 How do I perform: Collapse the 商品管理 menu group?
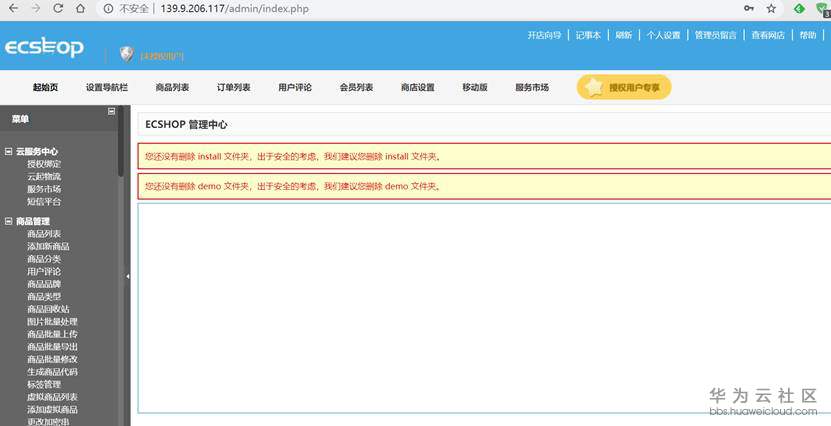8,221
